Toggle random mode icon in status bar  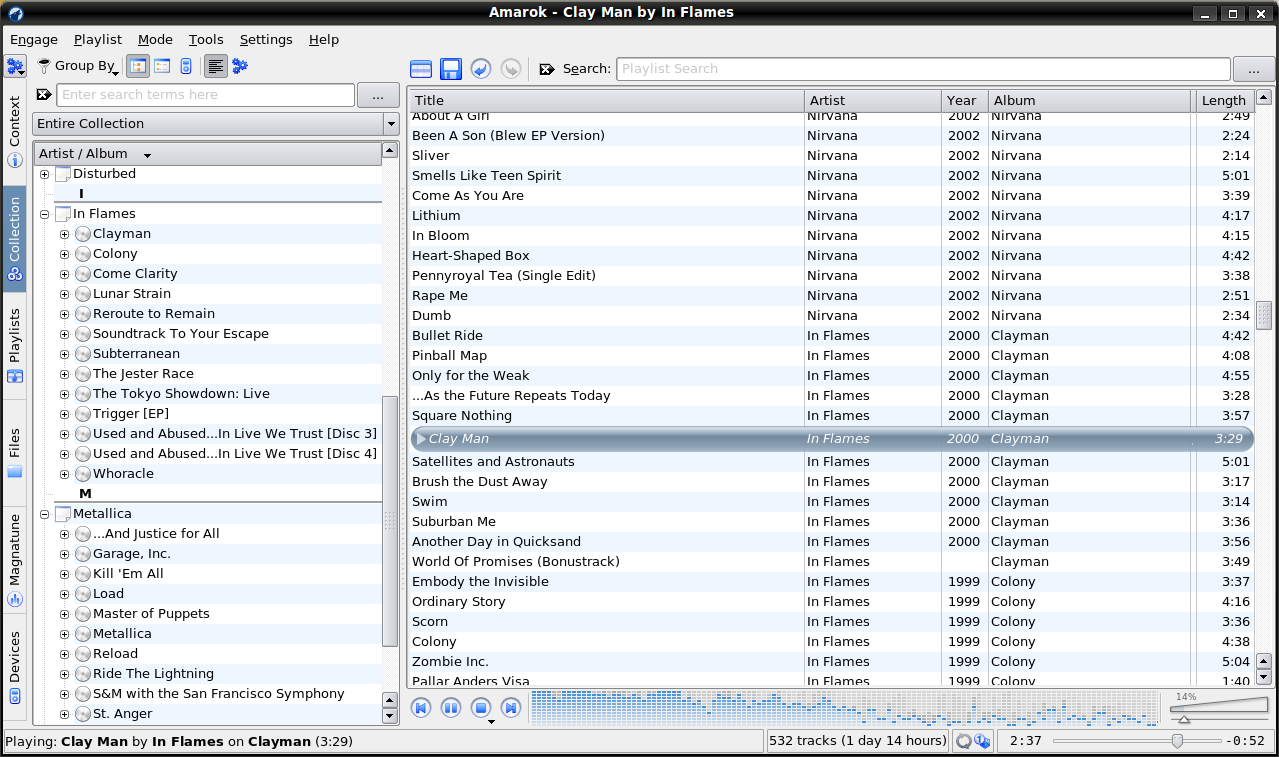pos(982,741)
